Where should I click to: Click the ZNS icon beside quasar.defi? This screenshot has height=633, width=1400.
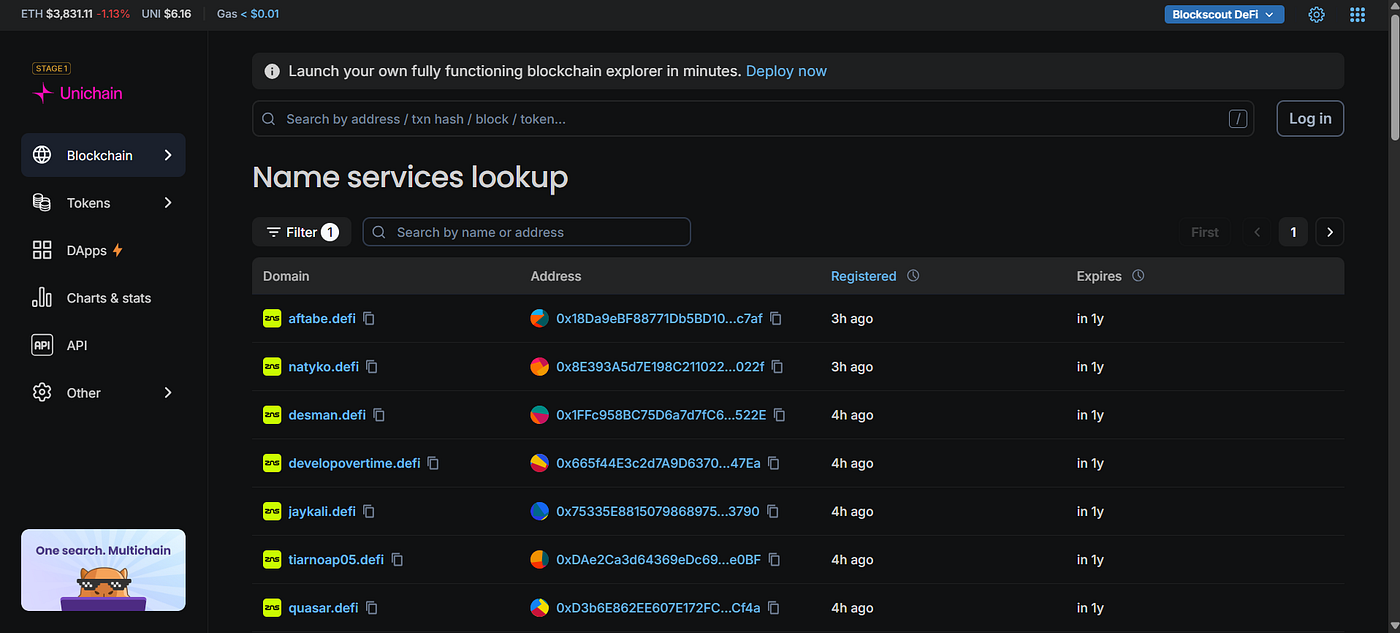point(272,607)
